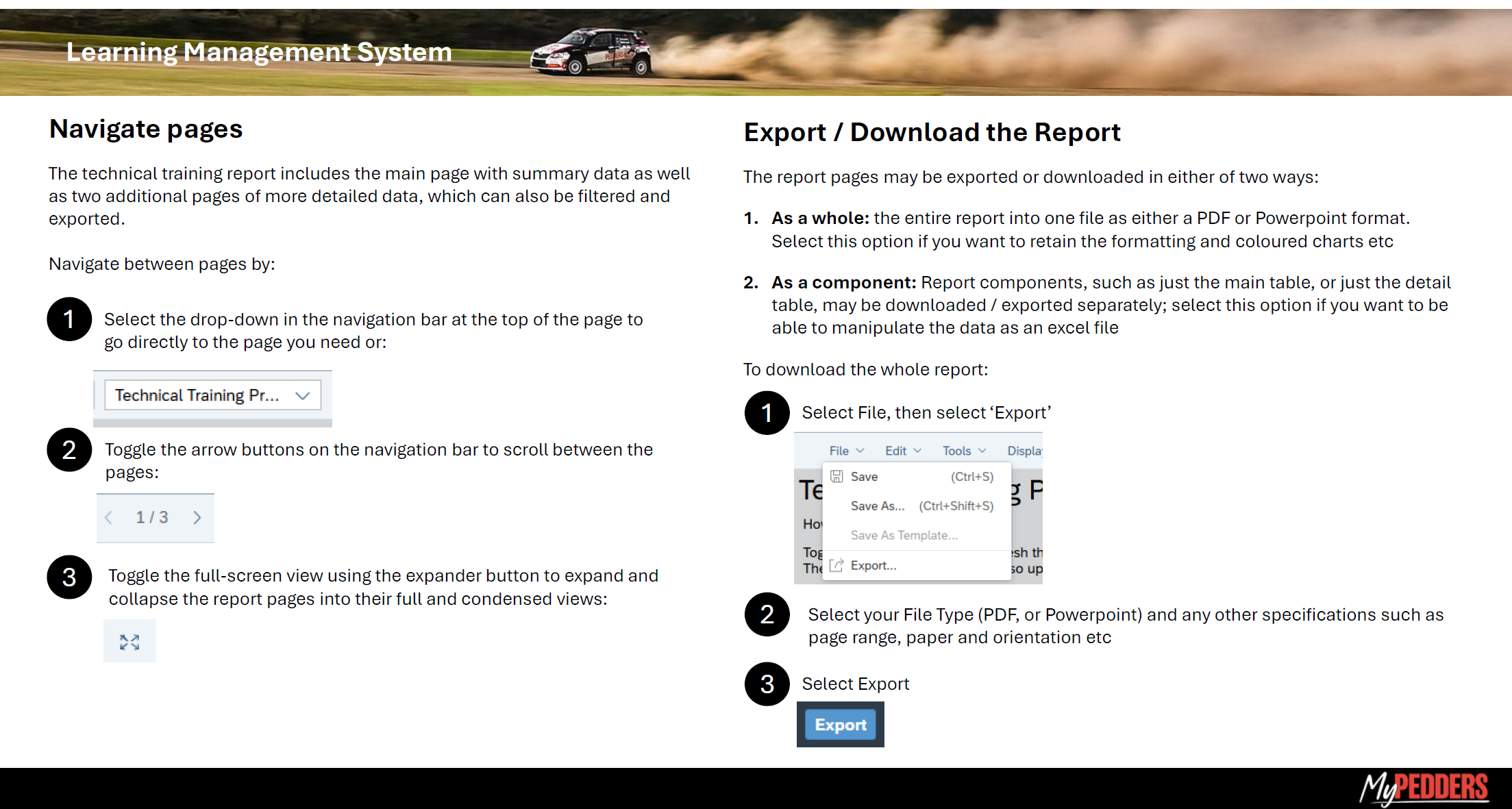Click the MyPedders logo
1512x809 pixels.
(1424, 787)
